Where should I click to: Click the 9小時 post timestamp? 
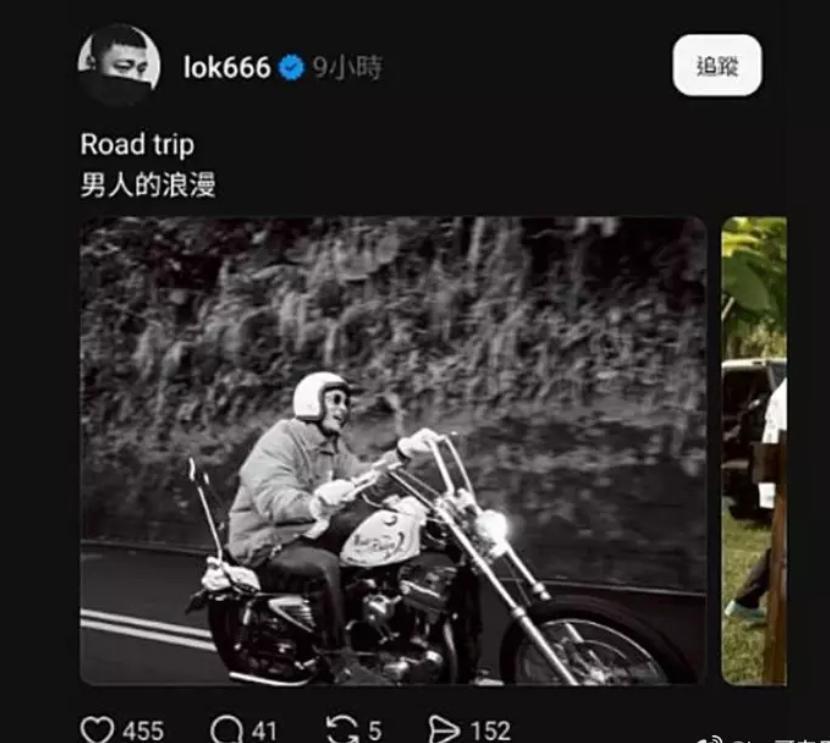(348, 68)
